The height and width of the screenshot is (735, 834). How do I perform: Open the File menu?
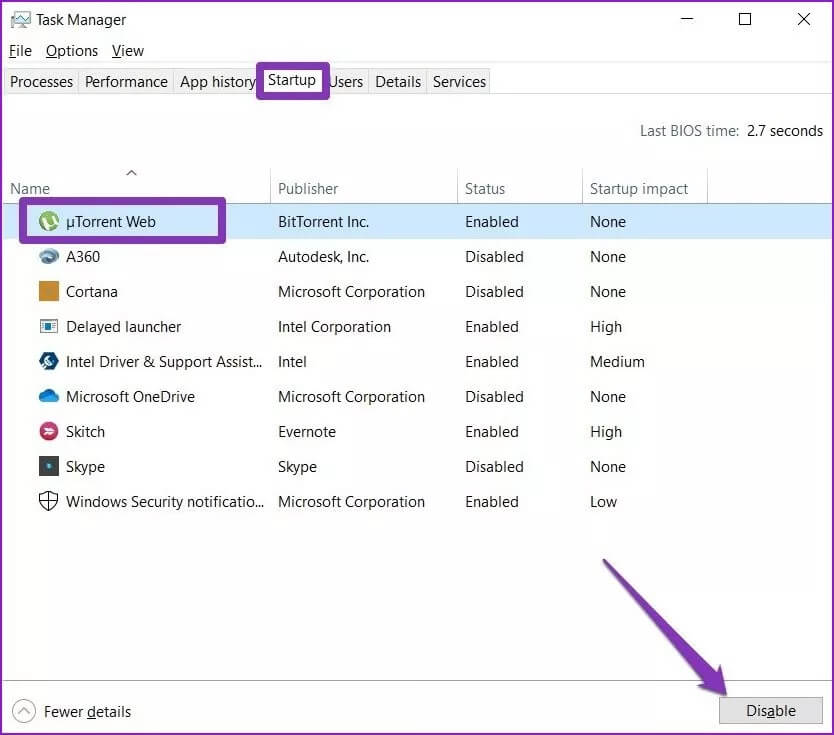[20, 51]
